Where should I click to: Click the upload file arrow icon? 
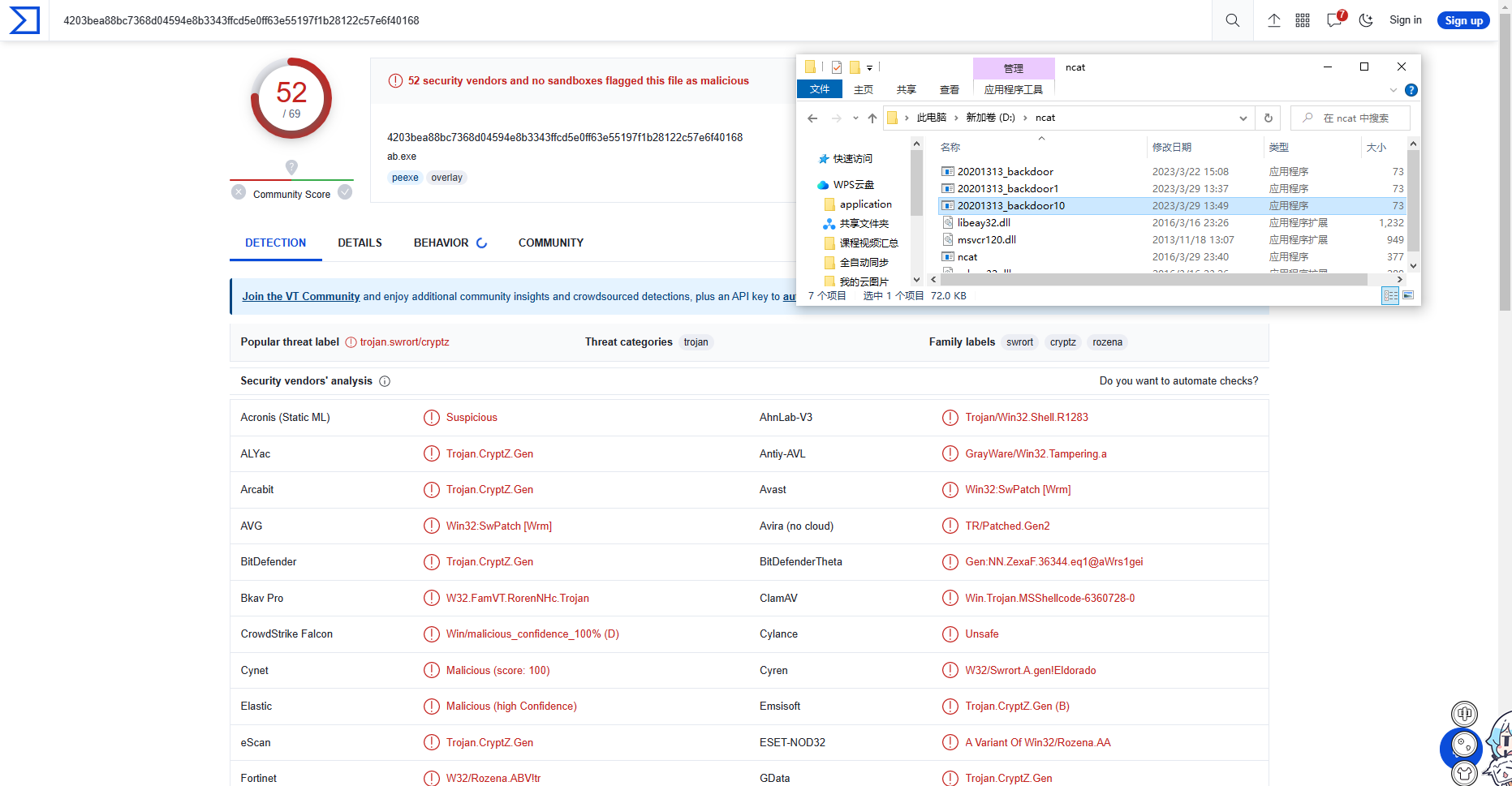pyautogui.click(x=1274, y=20)
